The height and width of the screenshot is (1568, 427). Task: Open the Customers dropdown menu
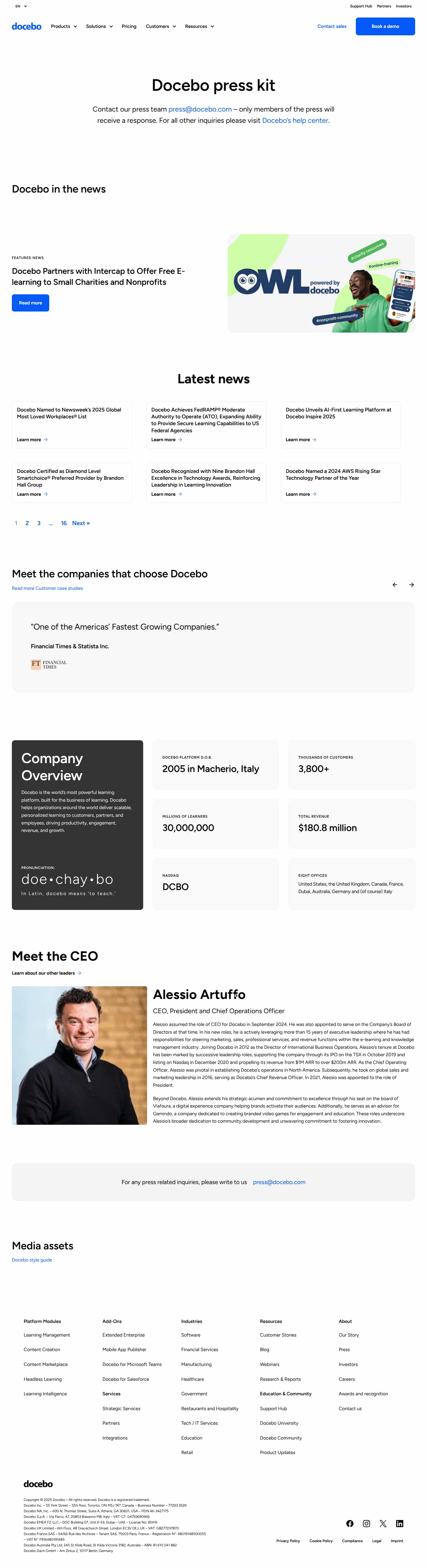(161, 27)
